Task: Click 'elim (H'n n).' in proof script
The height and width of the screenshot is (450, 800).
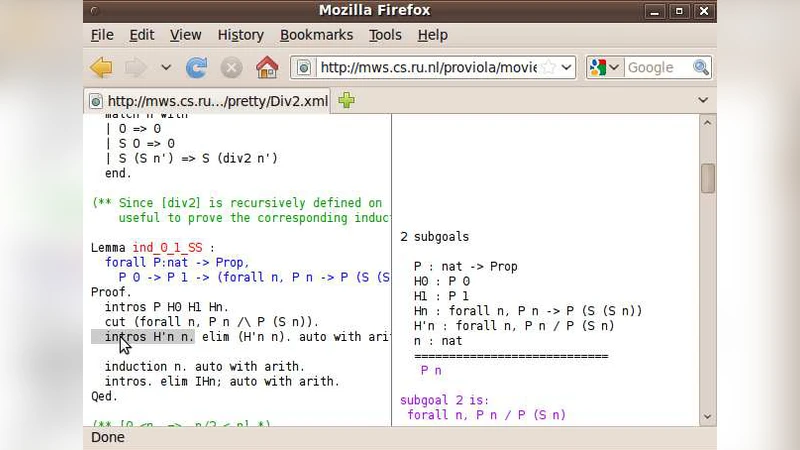Action: pyautogui.click(x=246, y=337)
